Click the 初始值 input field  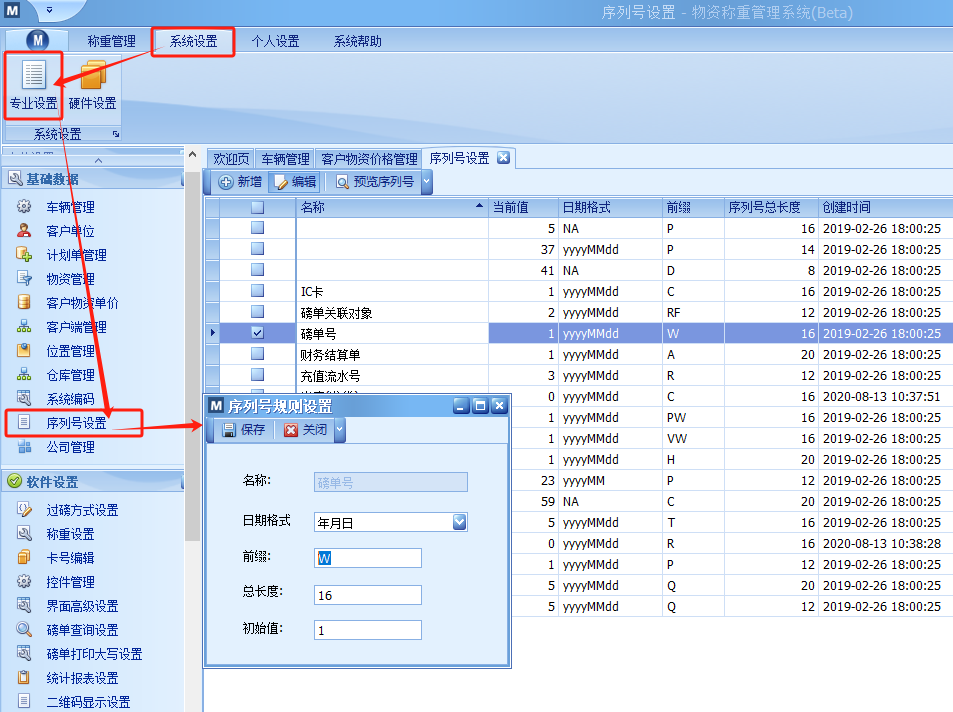click(x=368, y=631)
